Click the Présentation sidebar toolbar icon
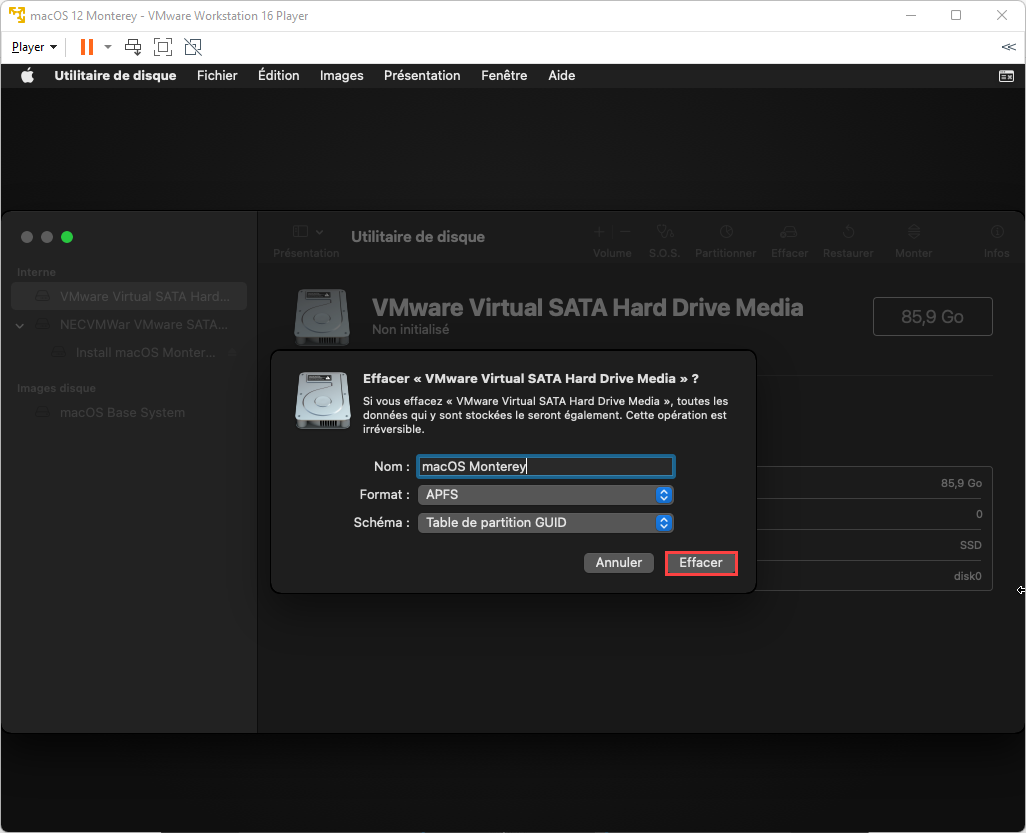Screen dimensions: 1026x833 (300, 232)
